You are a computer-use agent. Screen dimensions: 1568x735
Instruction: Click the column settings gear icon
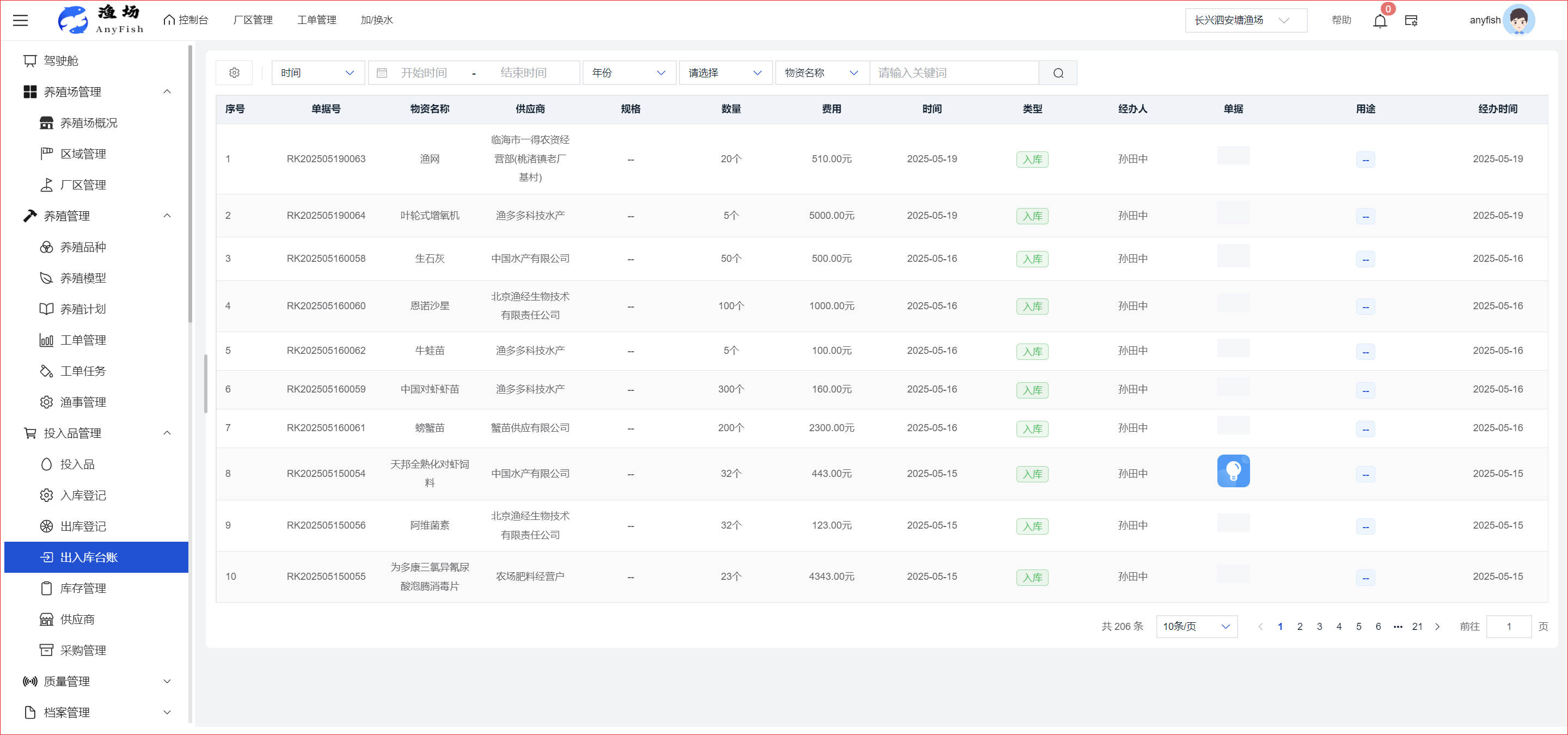(234, 73)
